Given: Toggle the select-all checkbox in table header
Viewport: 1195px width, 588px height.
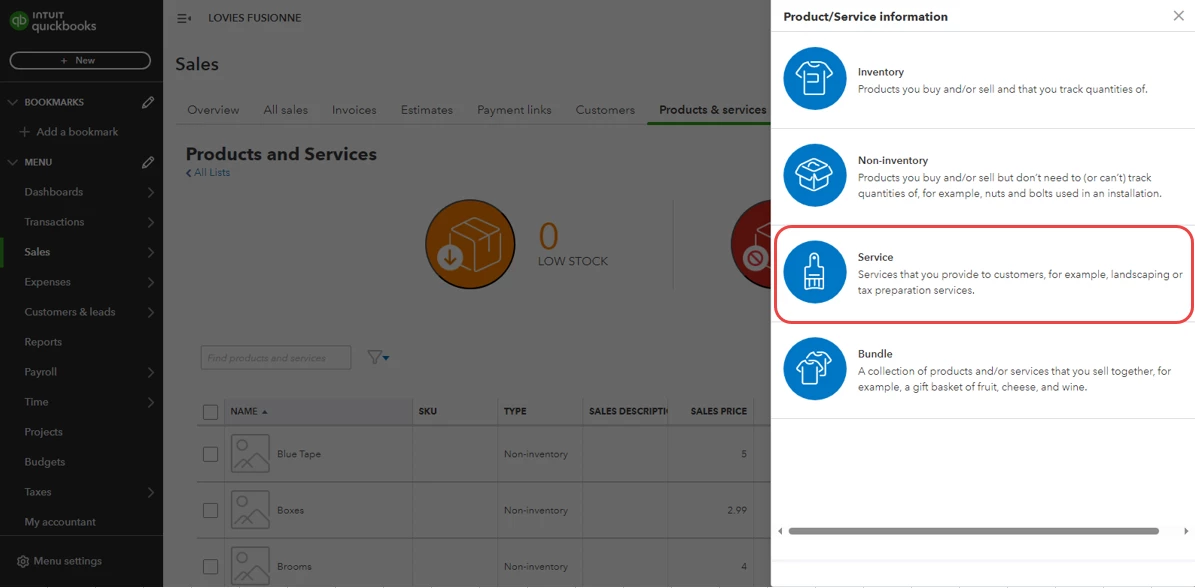Looking at the screenshot, I should [x=210, y=412].
